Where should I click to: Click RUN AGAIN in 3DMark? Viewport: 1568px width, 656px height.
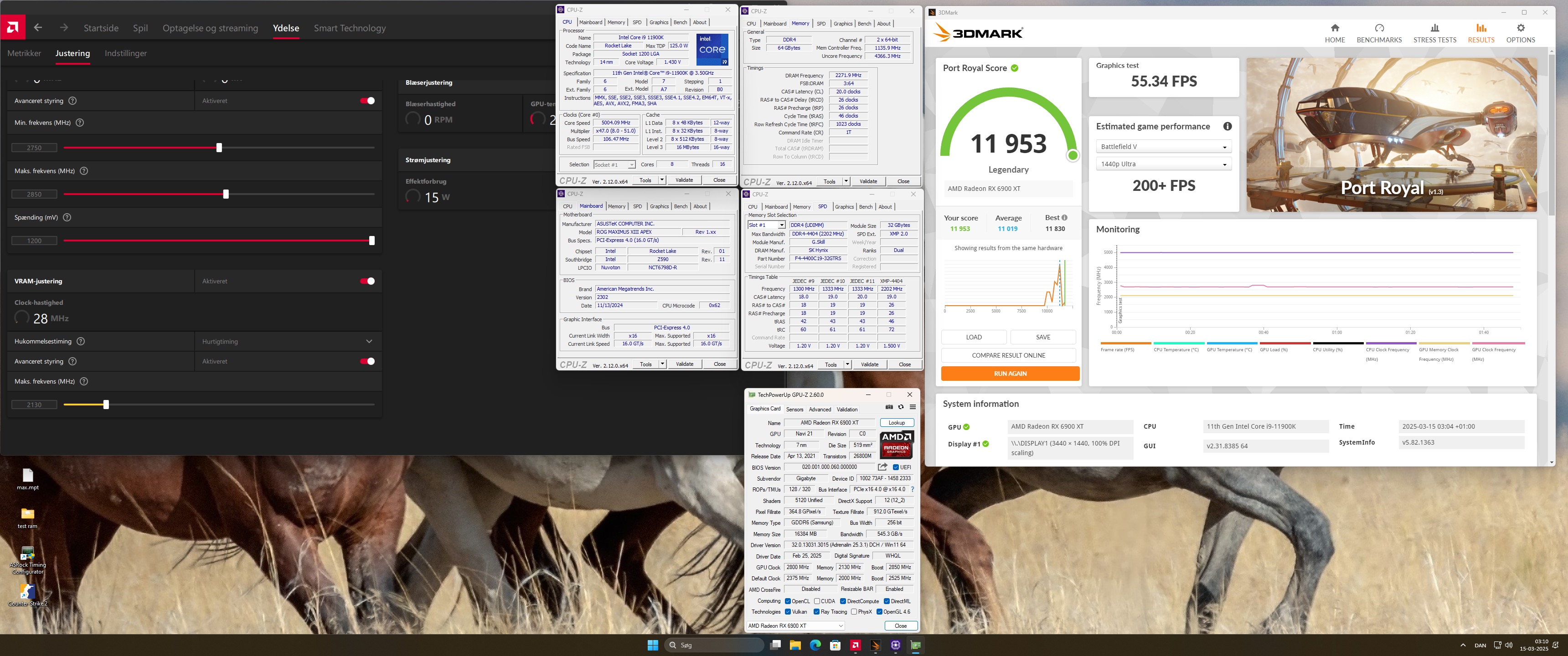click(x=1010, y=374)
